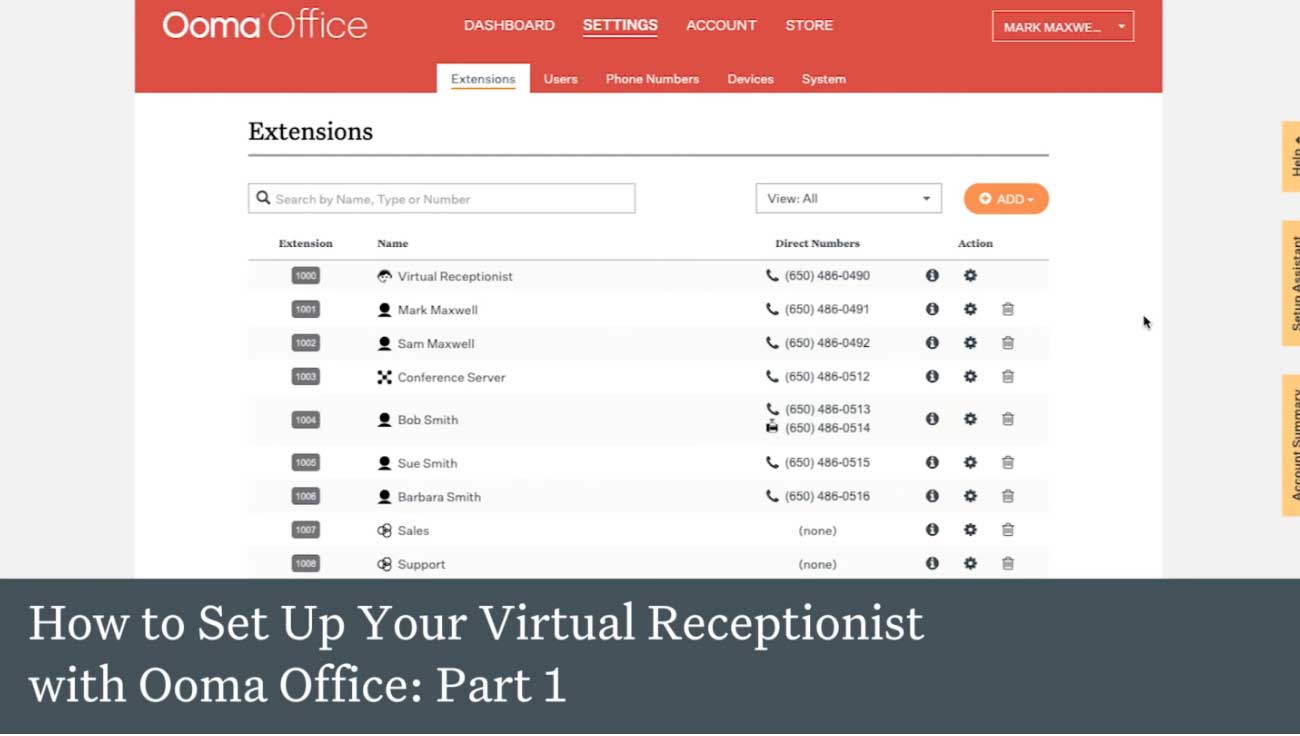Viewport: 1300px width, 736px height.
Task: Open the Setup Assistant side tab
Action: click(1291, 283)
